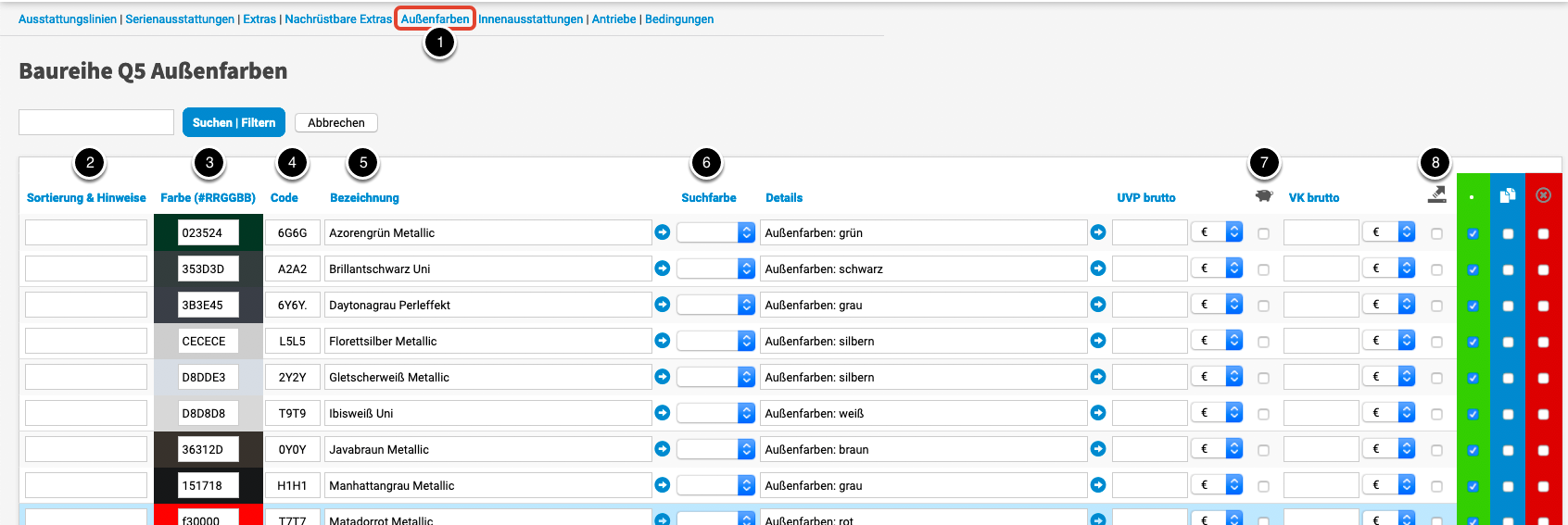
Task: Click blue arrow after 'Außenfarben: braun' details
Action: tap(1098, 449)
